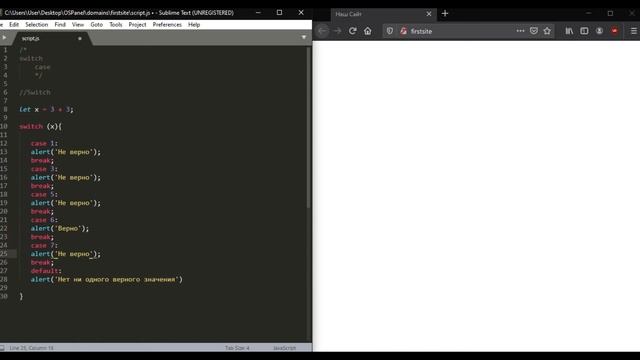Click Sublime vertical scrollbar
640x360 pixels.
(x=309, y=127)
